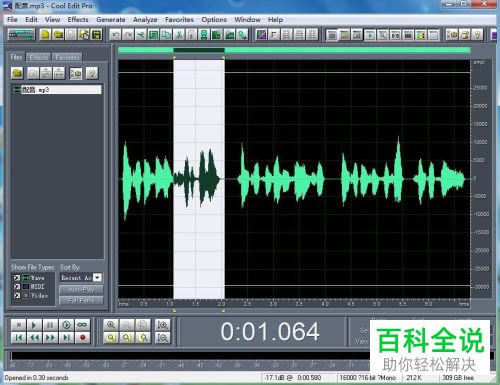
Task: Jump to the end of the waveform
Action: pyautogui.click(x=66, y=338)
